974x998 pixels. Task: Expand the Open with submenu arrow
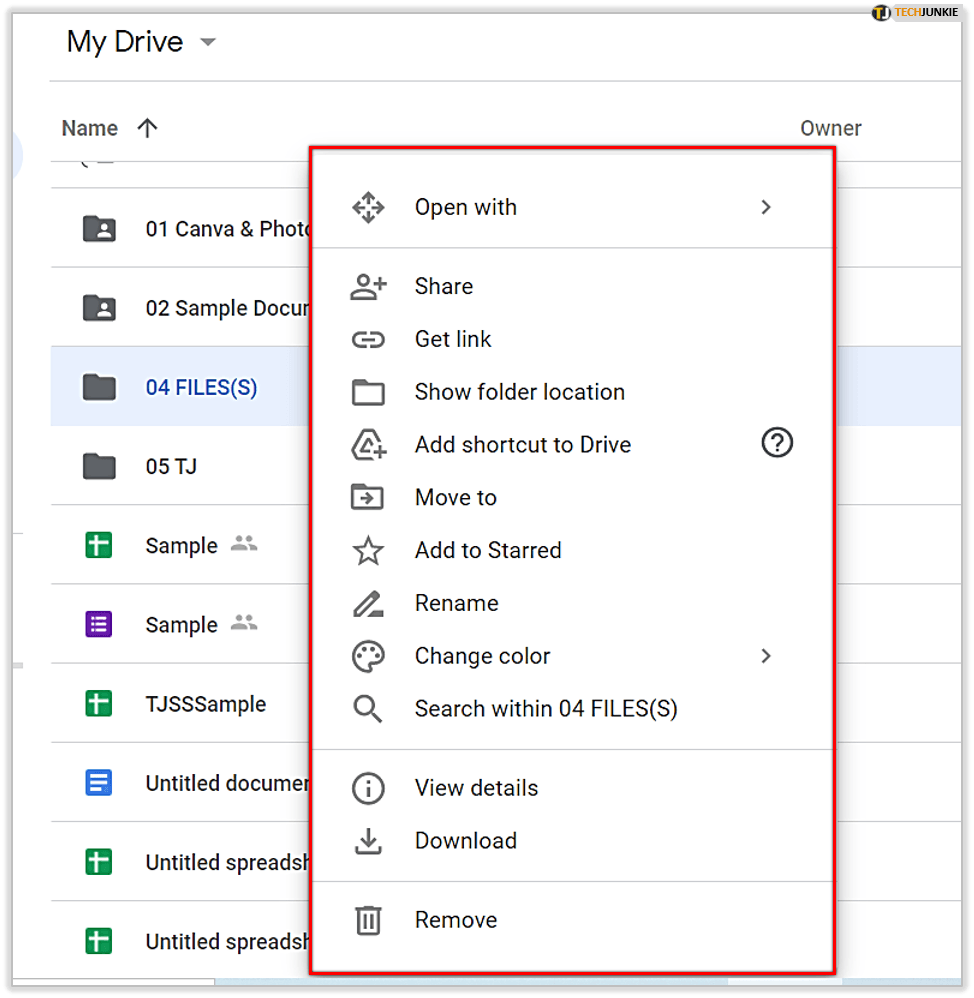click(766, 207)
